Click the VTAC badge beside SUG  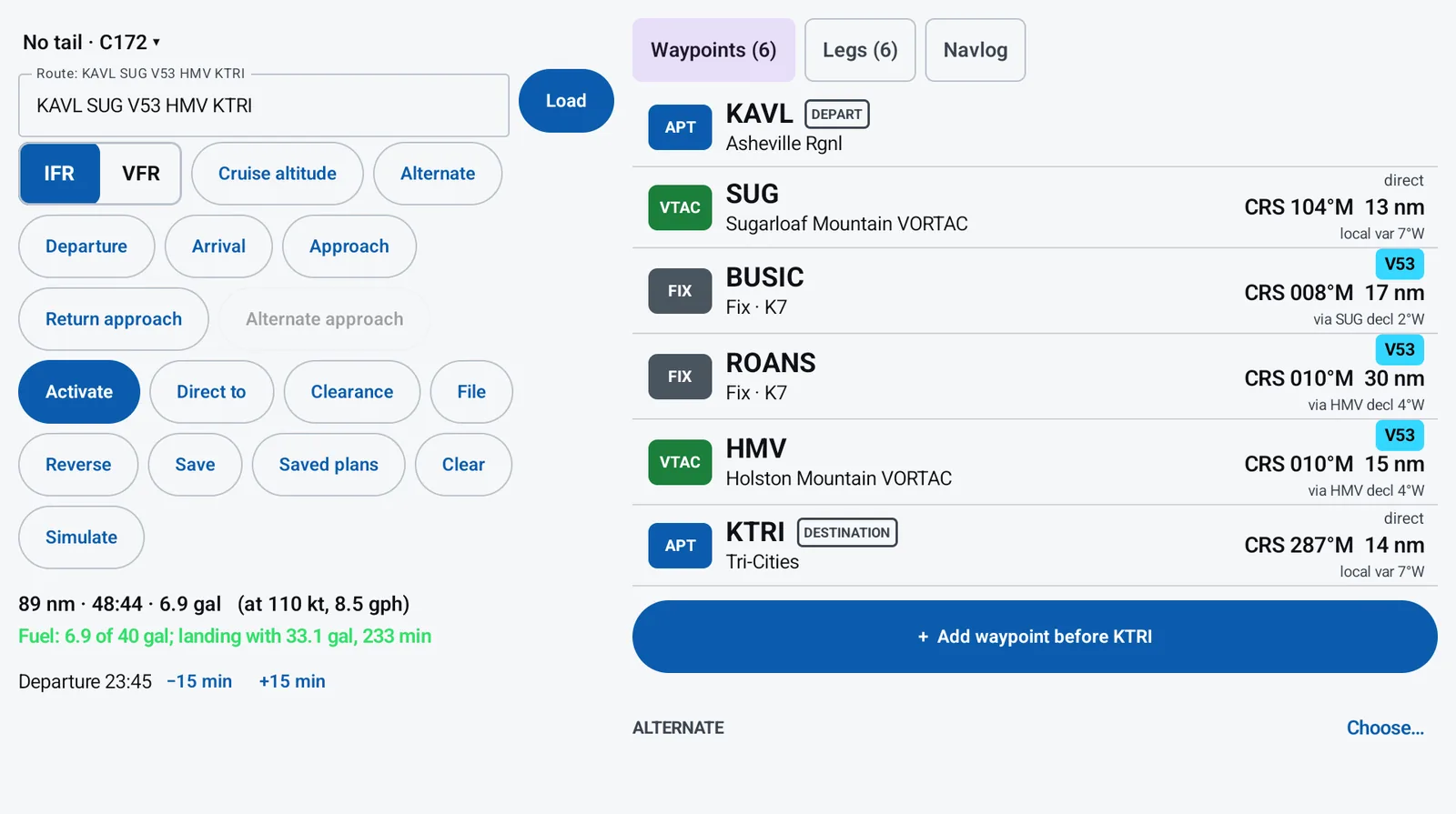tap(680, 207)
